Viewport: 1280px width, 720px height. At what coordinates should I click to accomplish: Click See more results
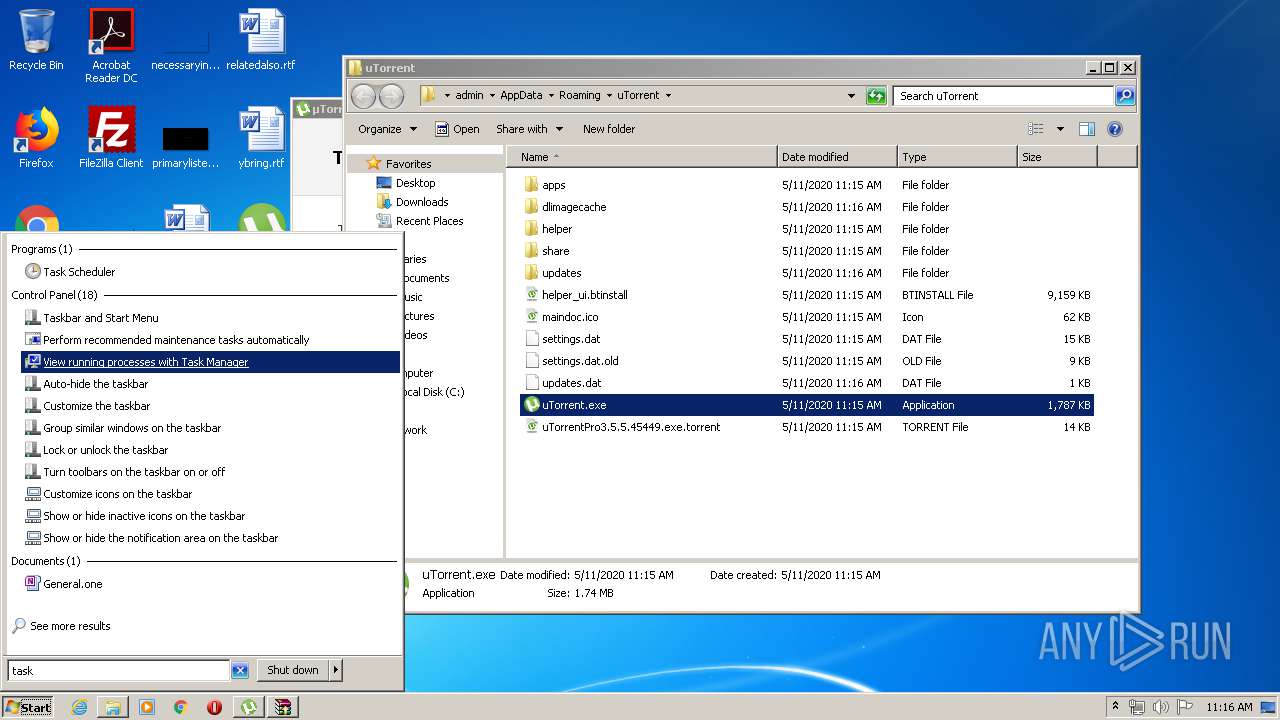tap(61, 626)
